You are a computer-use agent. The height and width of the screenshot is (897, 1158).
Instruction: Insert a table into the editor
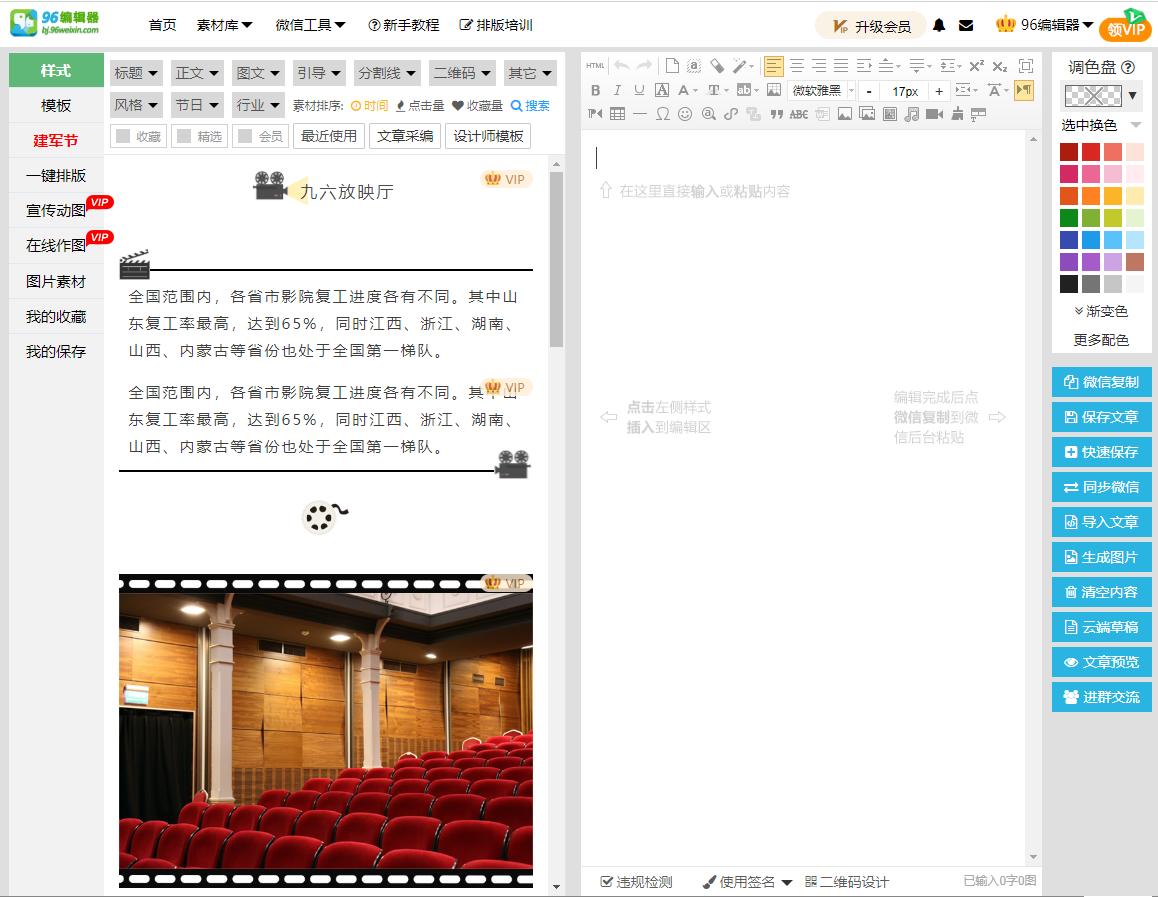(617, 113)
